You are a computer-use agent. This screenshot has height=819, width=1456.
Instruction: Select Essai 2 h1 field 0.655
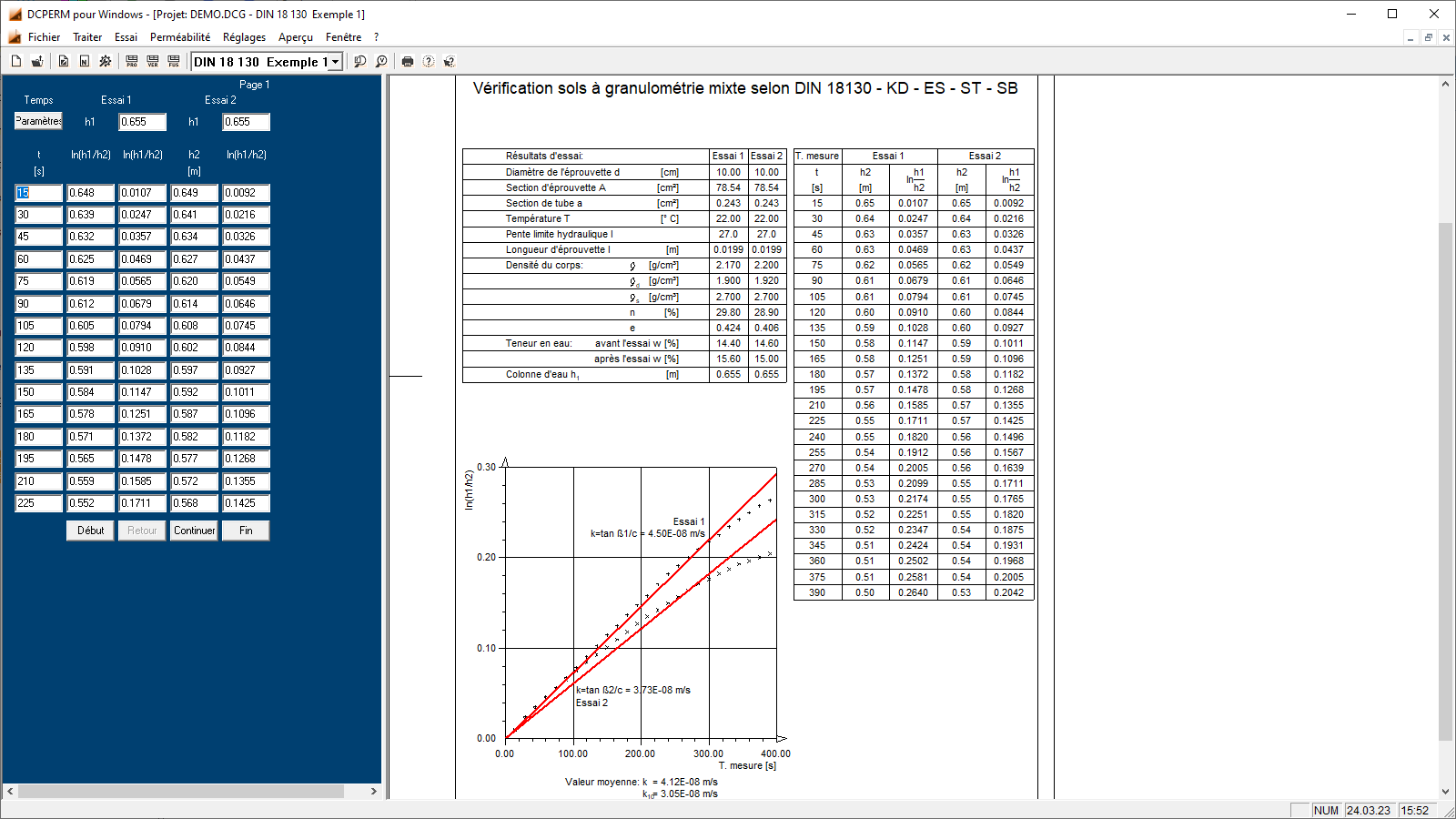(x=247, y=122)
